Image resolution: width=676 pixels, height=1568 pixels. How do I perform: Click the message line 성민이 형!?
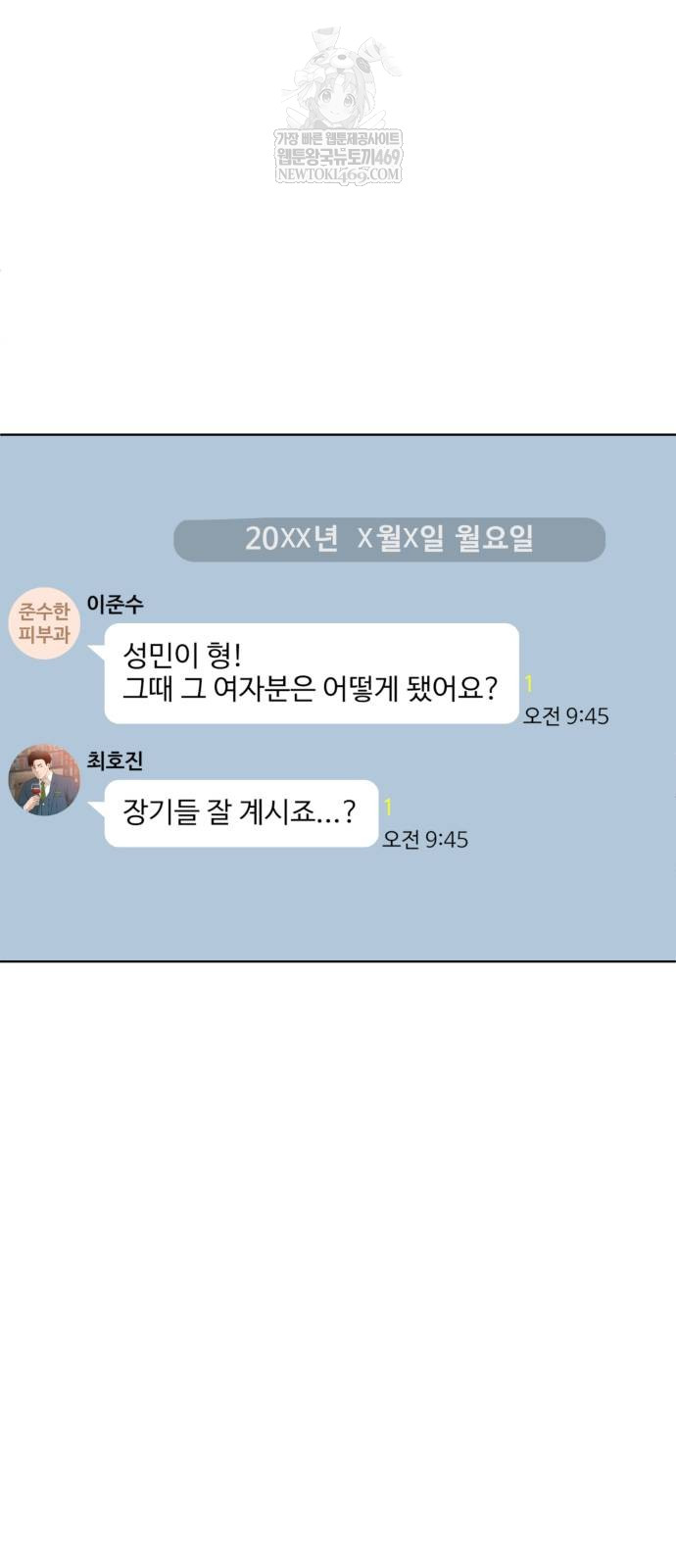(181, 656)
